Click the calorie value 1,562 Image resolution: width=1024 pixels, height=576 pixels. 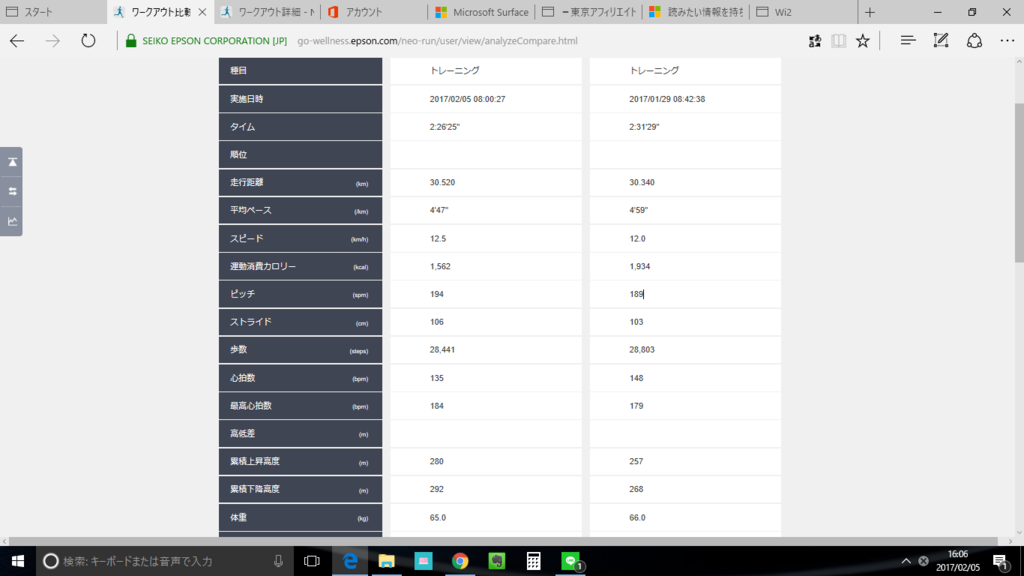pos(440,266)
